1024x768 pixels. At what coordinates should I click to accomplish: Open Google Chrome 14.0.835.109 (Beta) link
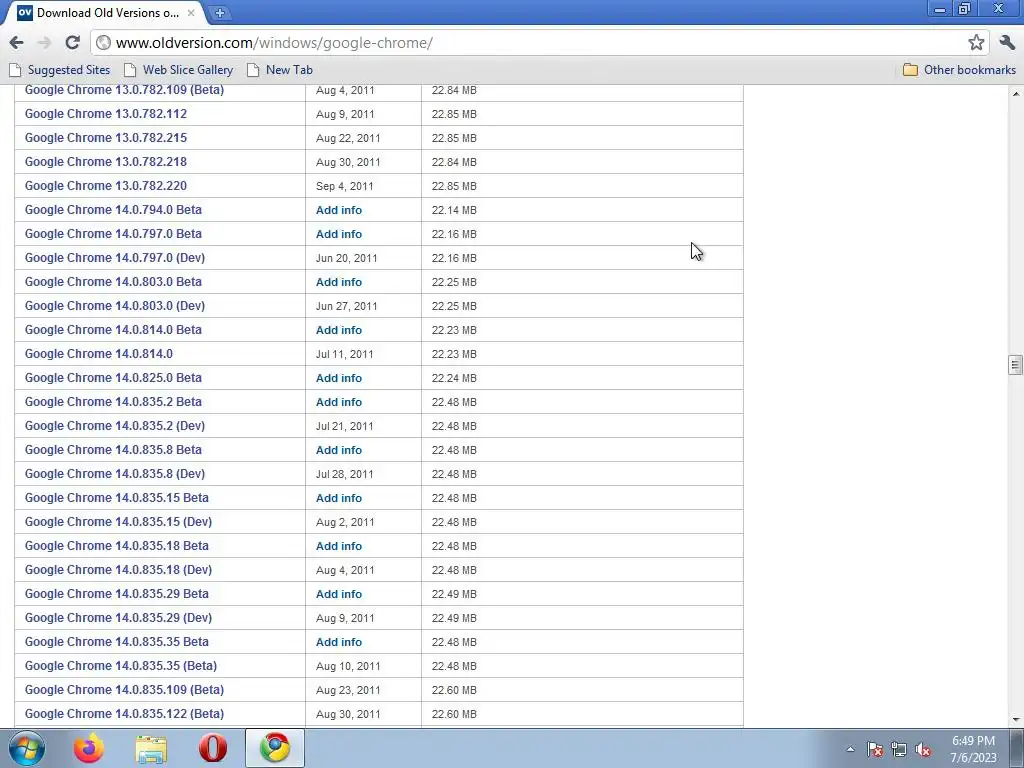pyautogui.click(x=124, y=690)
